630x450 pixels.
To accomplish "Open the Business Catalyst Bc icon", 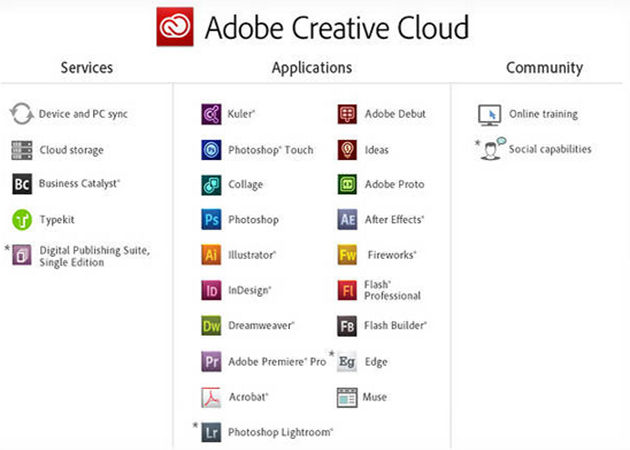I will click(22, 184).
